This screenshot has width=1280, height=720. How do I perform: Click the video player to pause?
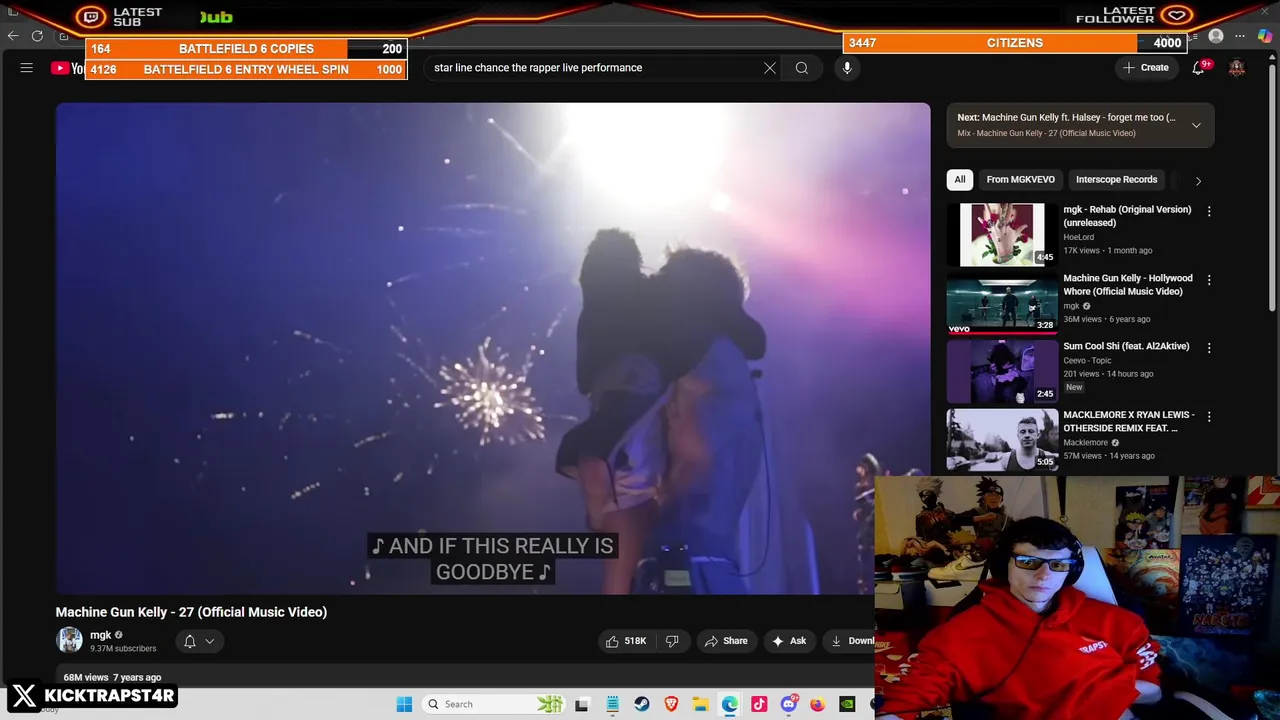493,349
